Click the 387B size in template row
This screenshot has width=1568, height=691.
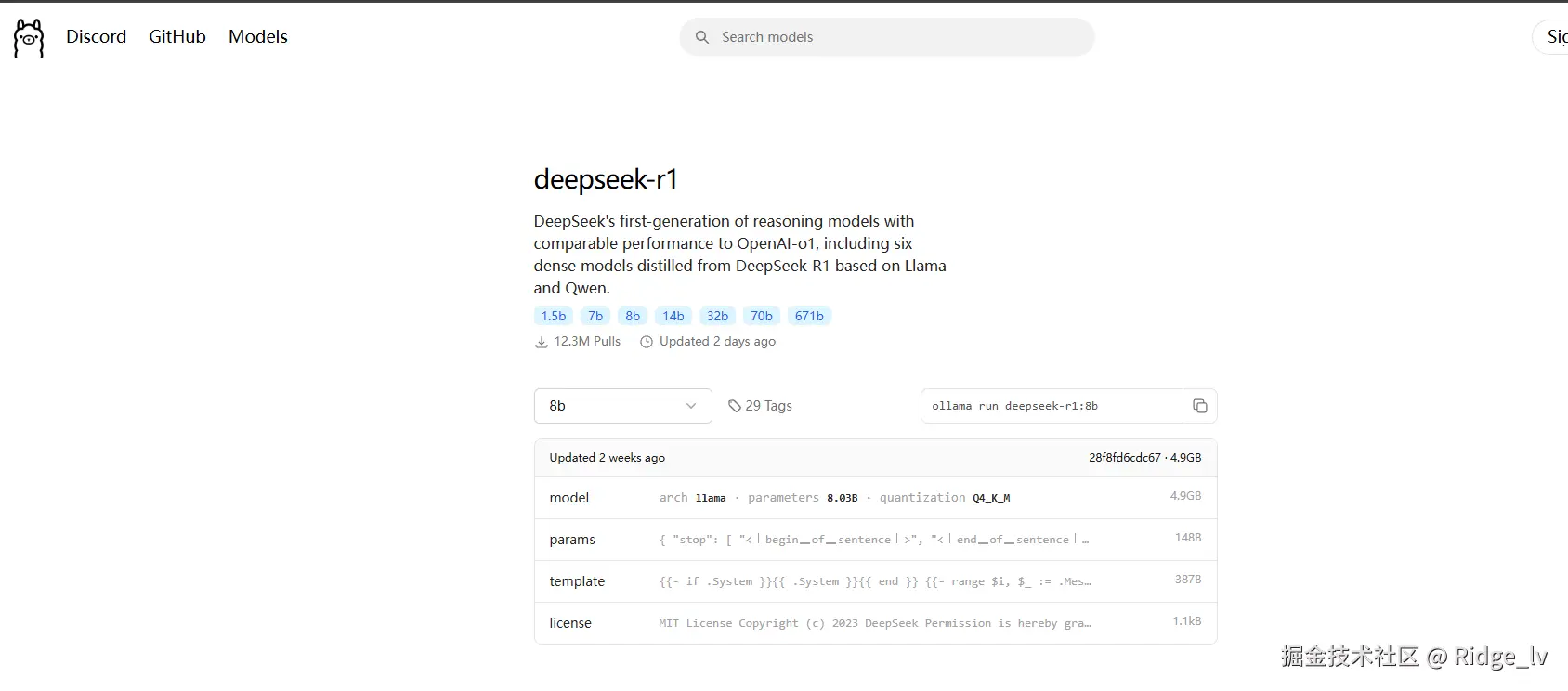click(x=1188, y=580)
